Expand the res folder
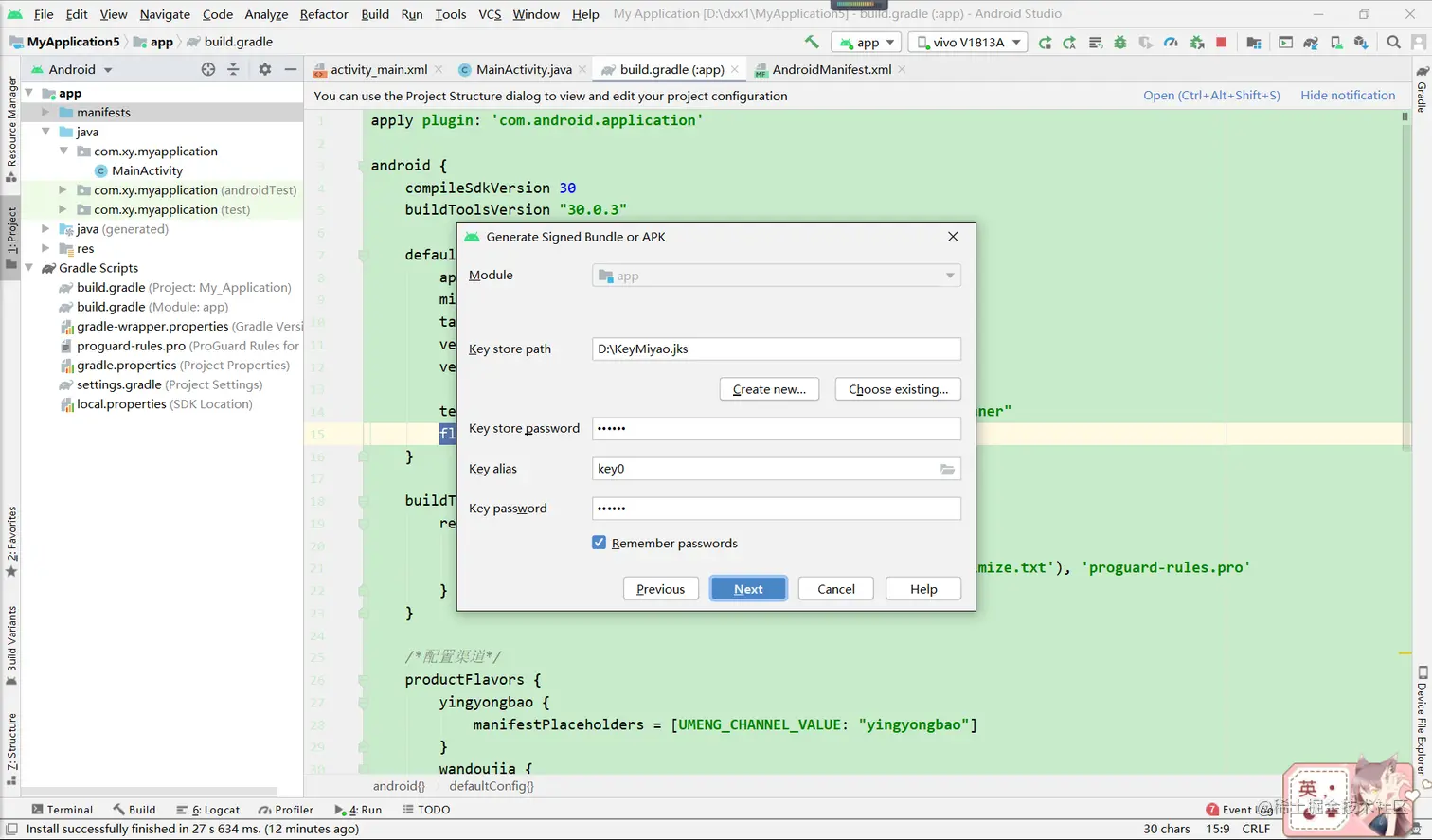This screenshot has height=840, width=1432. pos(45,248)
